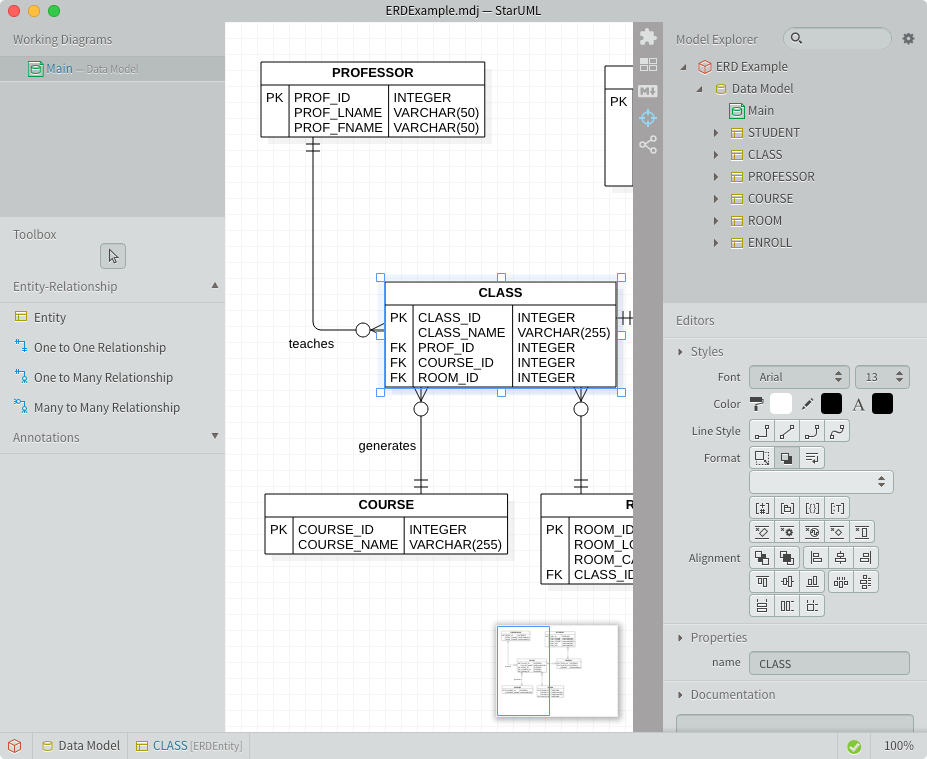Viewport: 927px width, 759px height.
Task: Click the align left icon
Action: [x=815, y=558]
